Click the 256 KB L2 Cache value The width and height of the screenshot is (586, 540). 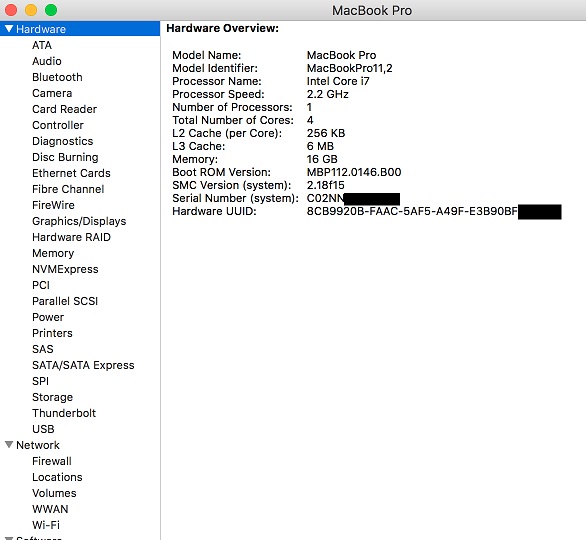click(326, 133)
